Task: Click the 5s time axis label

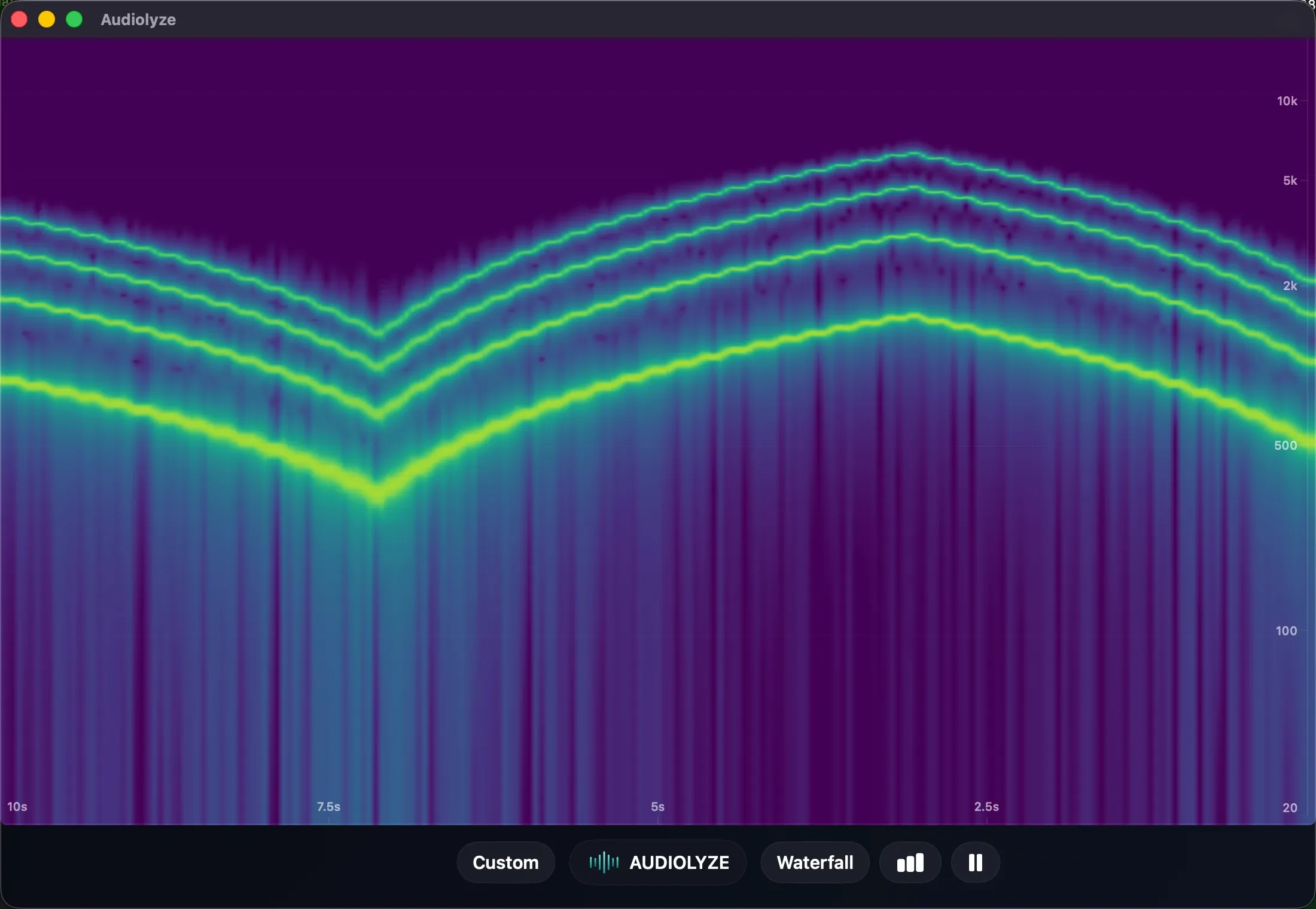Action: tap(657, 807)
